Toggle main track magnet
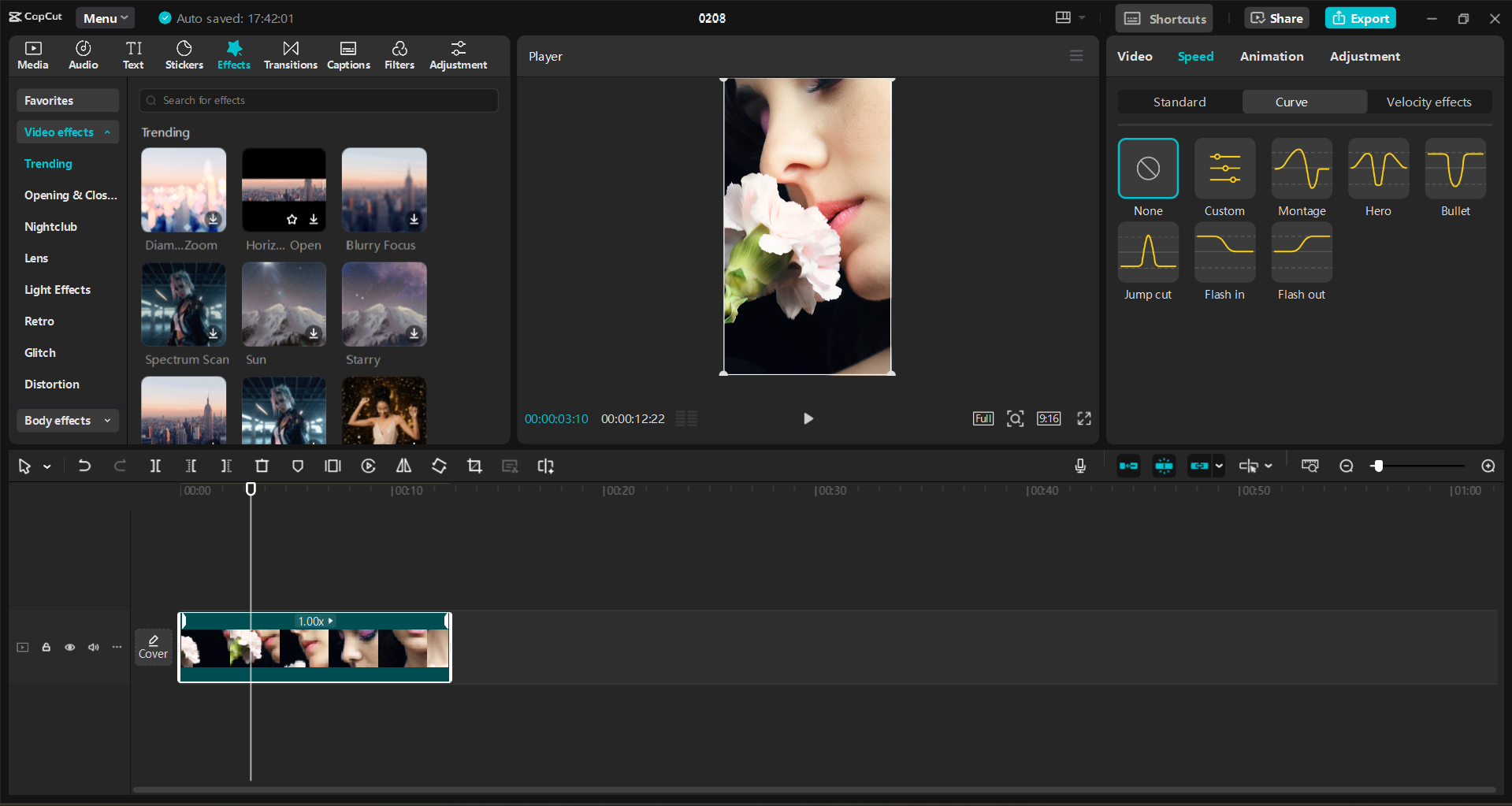The width and height of the screenshot is (1512, 806). point(1128,466)
